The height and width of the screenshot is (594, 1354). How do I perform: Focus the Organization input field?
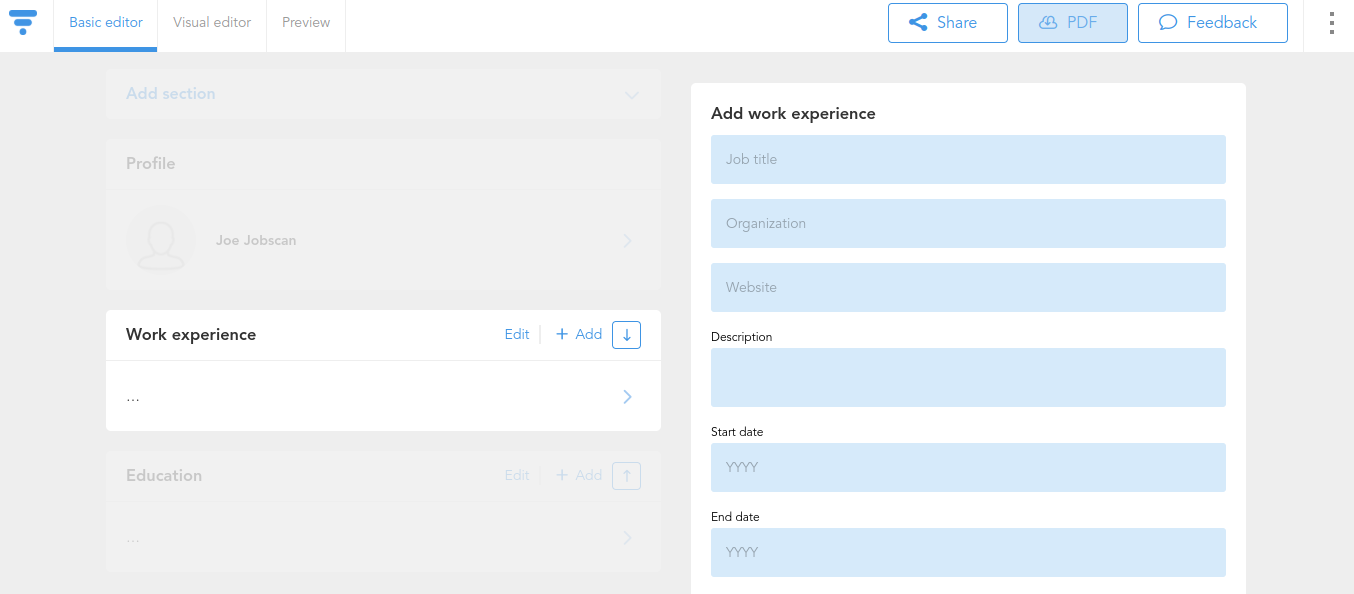click(968, 224)
